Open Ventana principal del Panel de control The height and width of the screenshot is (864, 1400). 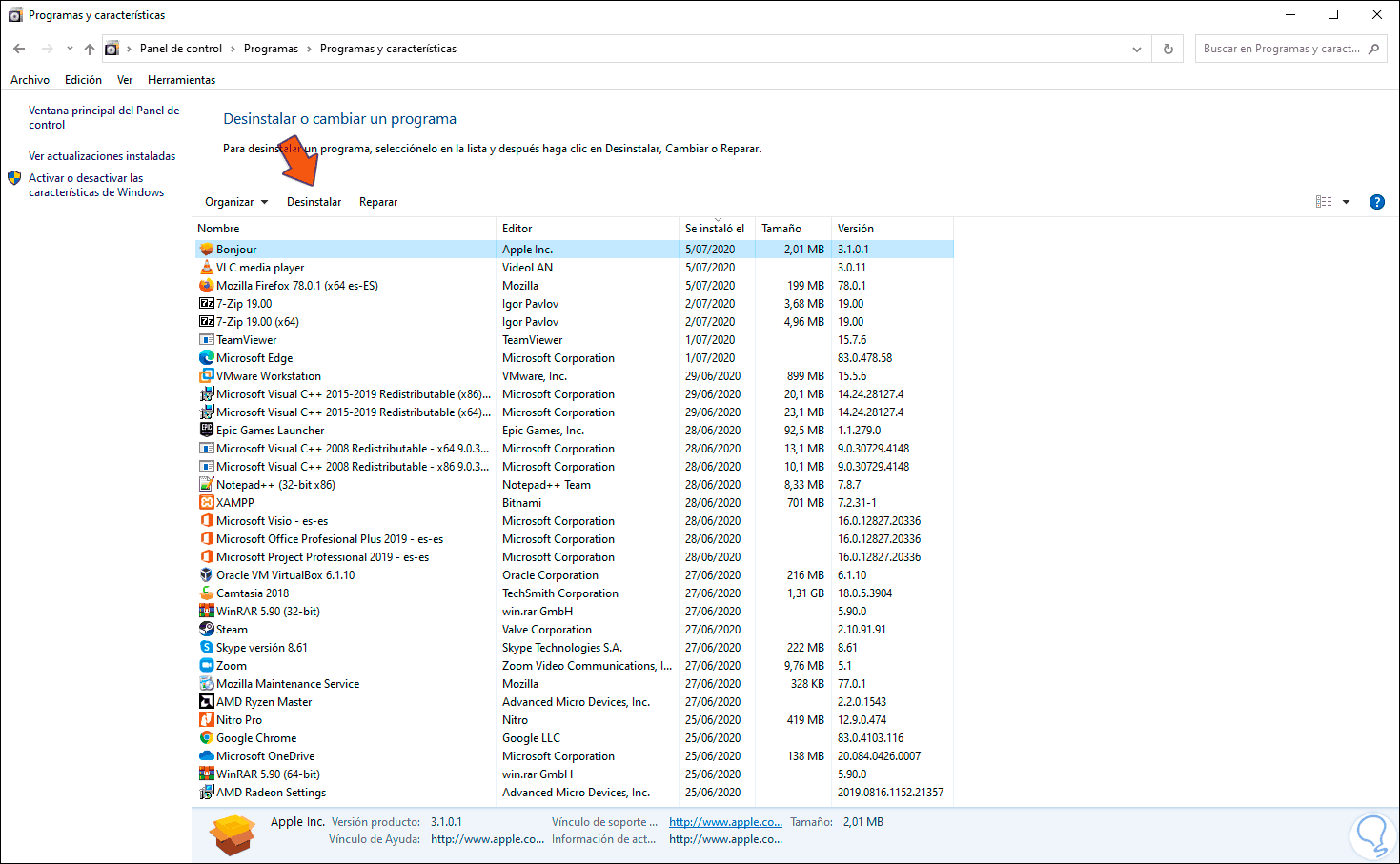click(104, 117)
